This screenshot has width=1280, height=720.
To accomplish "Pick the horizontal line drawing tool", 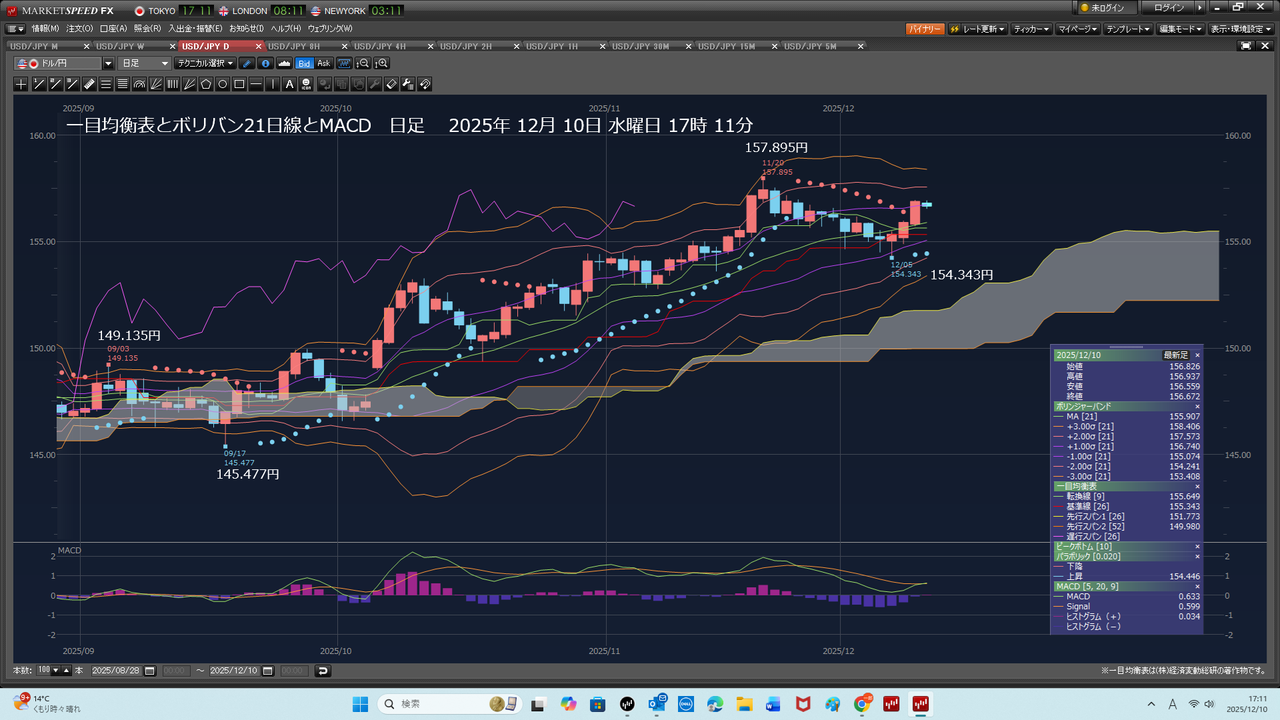I will (256, 84).
